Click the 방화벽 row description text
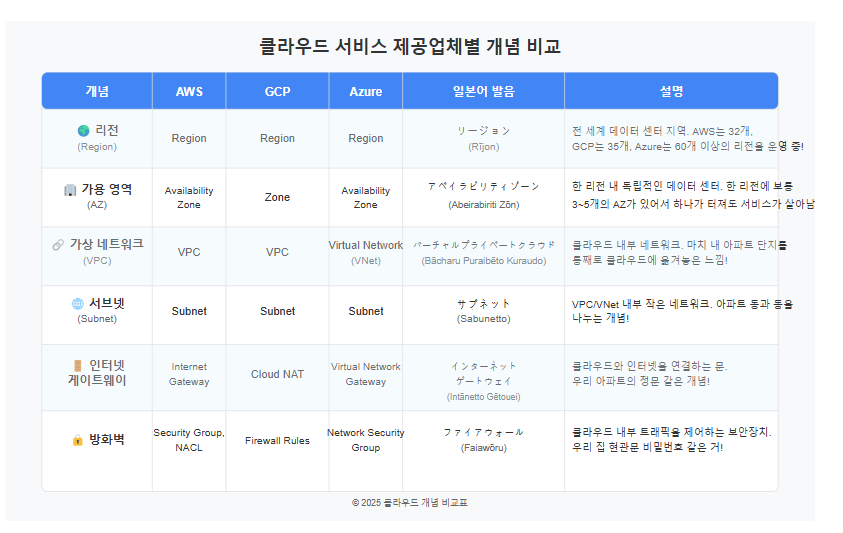 tap(671, 439)
